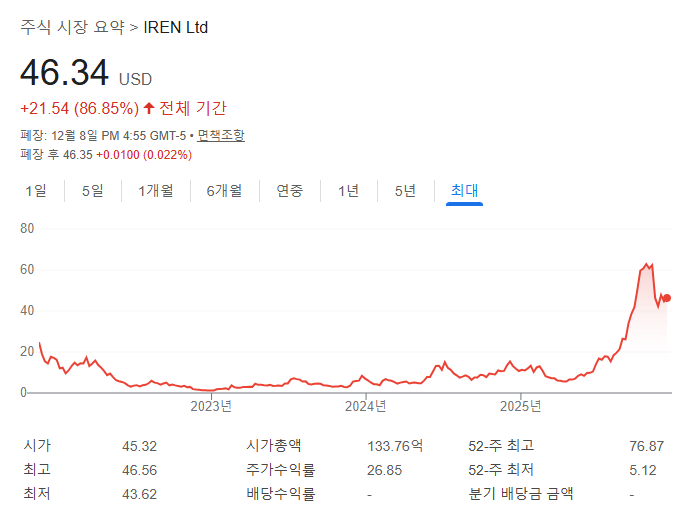Select the 5일 time range tab

click(93, 191)
